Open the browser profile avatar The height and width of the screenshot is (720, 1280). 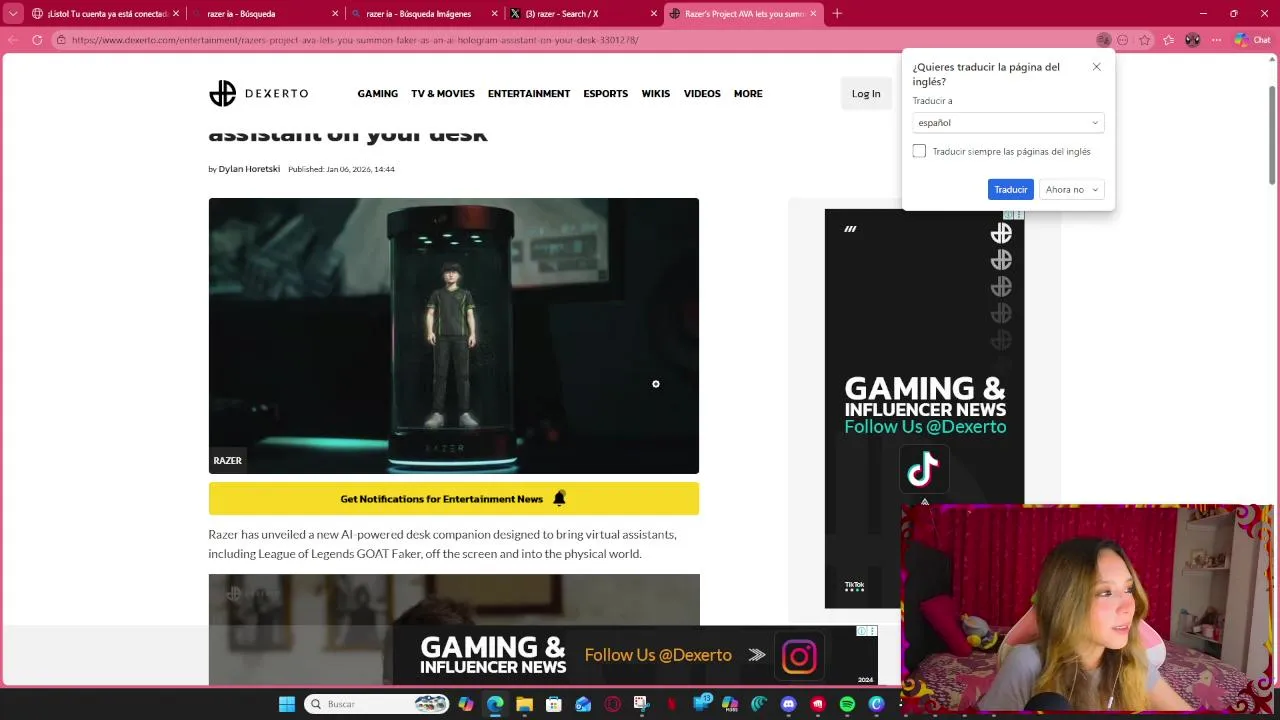click(1192, 40)
